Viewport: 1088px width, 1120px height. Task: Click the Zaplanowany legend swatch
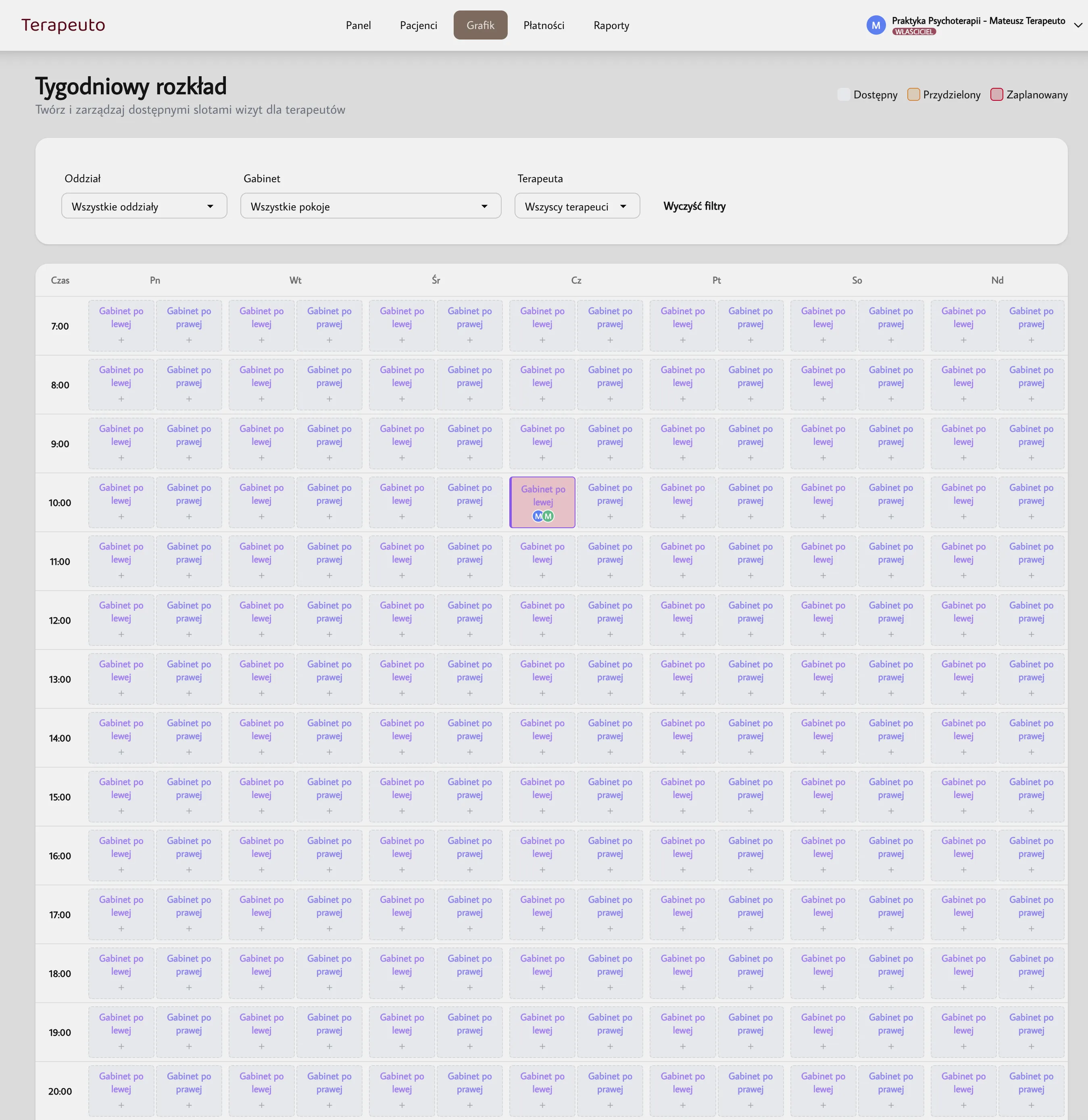pyautogui.click(x=996, y=95)
